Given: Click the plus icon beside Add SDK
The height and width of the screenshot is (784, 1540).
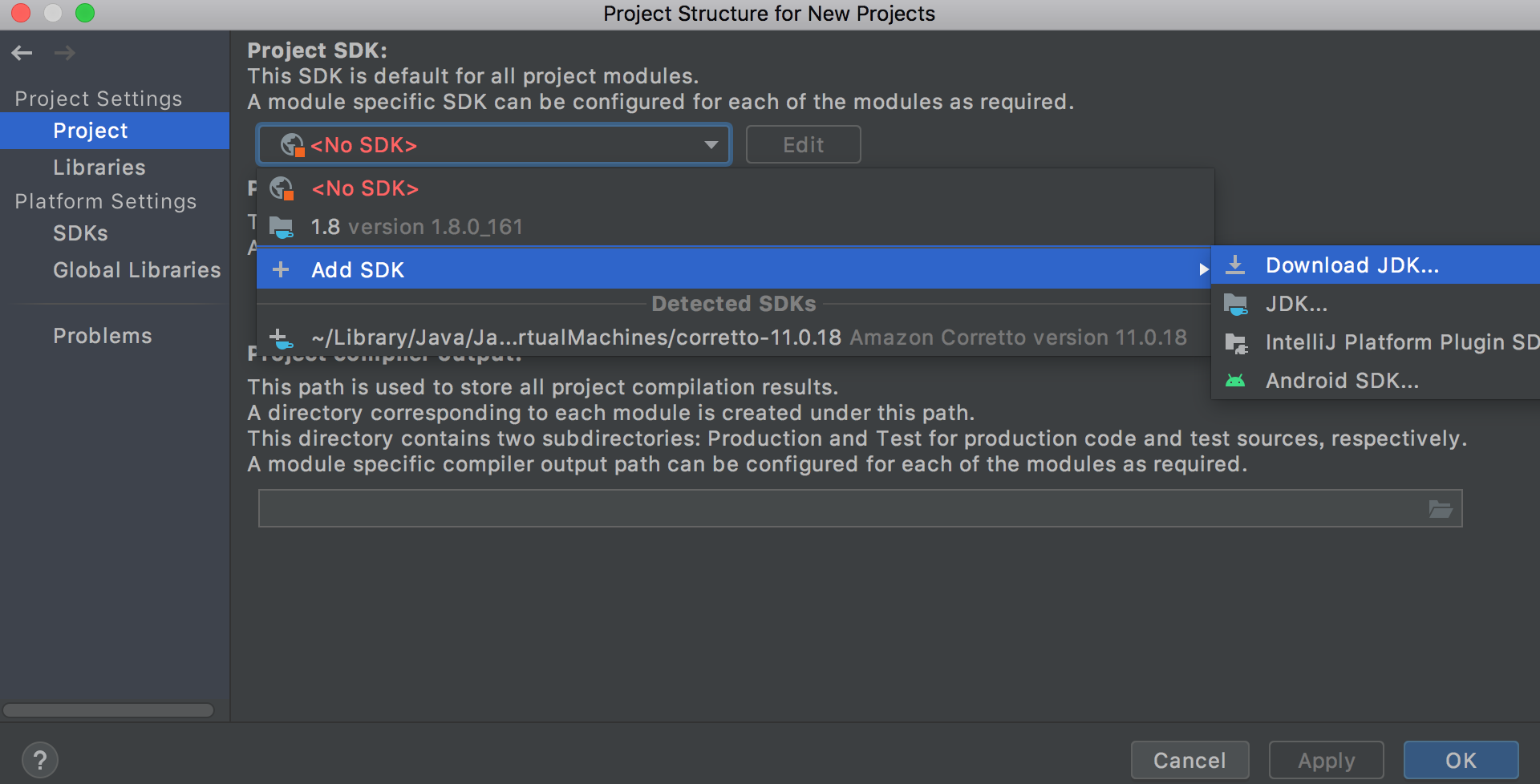Looking at the screenshot, I should [x=281, y=270].
